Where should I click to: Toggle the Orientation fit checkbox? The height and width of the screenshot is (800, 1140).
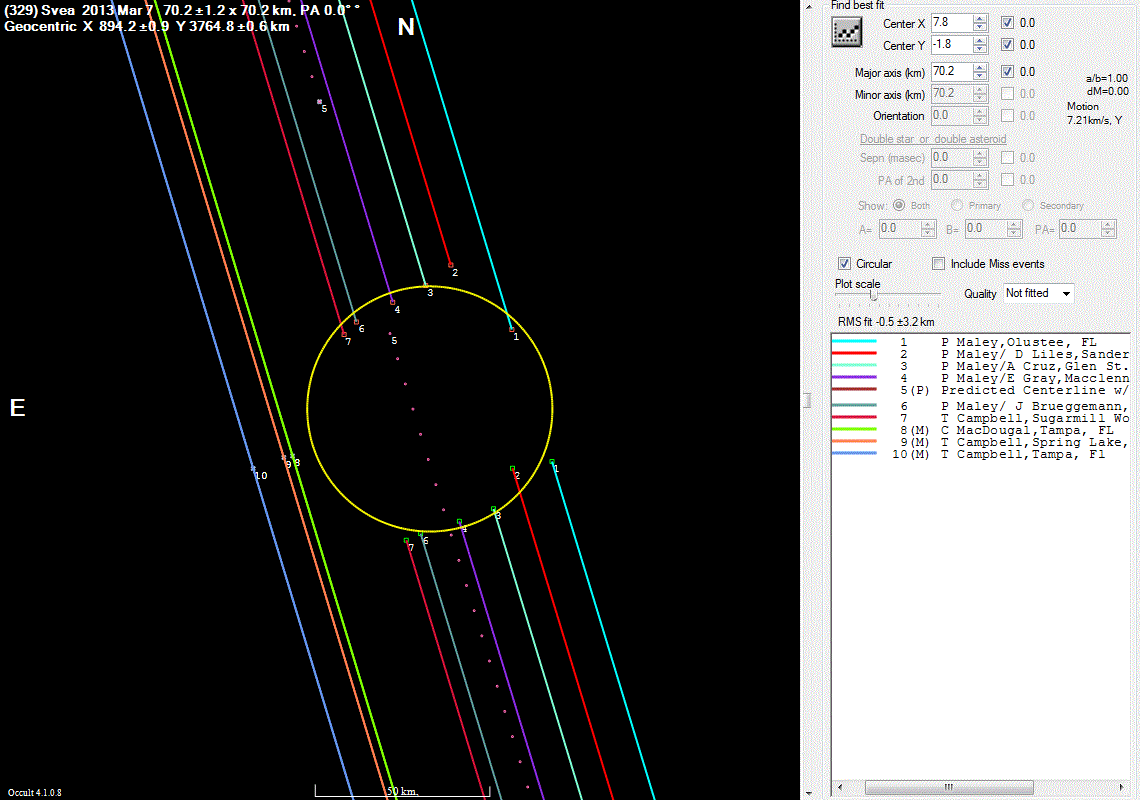click(x=1007, y=115)
